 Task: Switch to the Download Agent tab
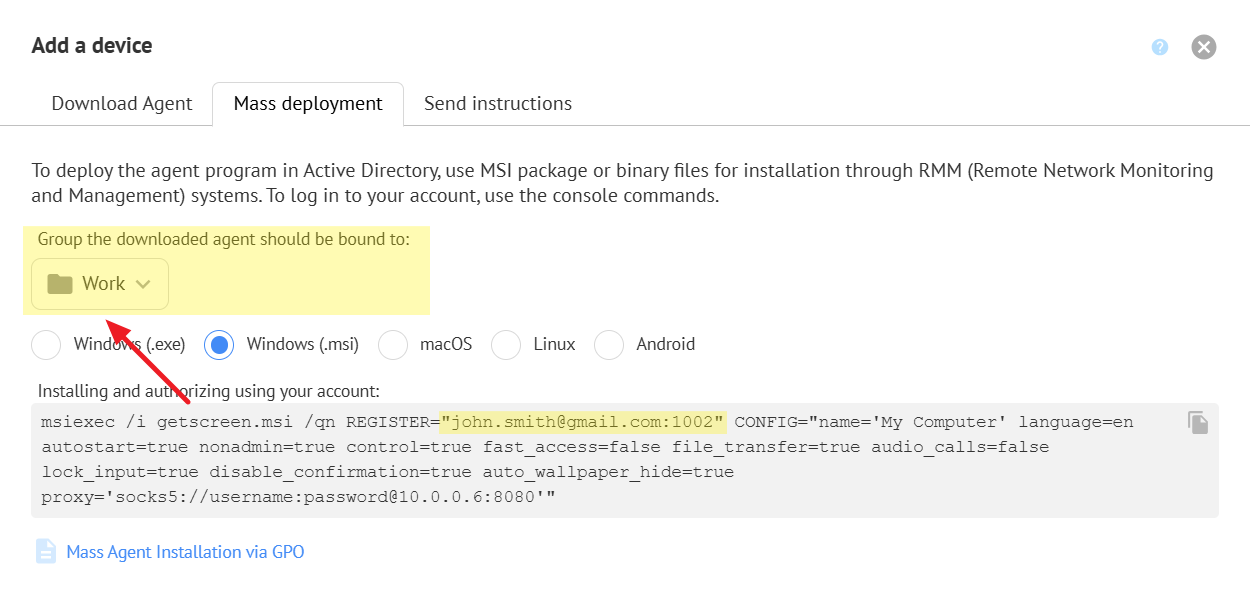pyautogui.click(x=122, y=104)
